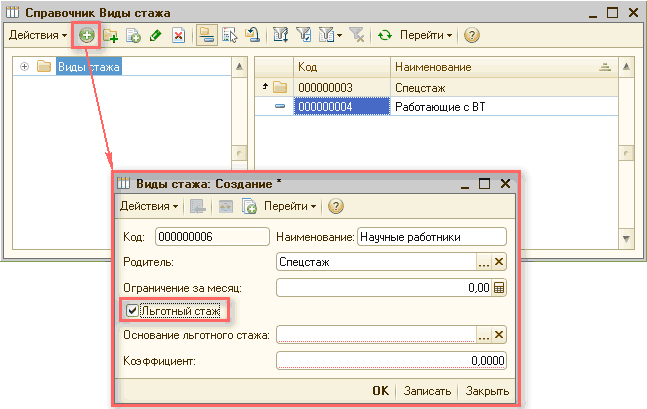Click the calculator icon in Ограничение за месяц
This screenshot has height=409, width=647.
click(500, 287)
